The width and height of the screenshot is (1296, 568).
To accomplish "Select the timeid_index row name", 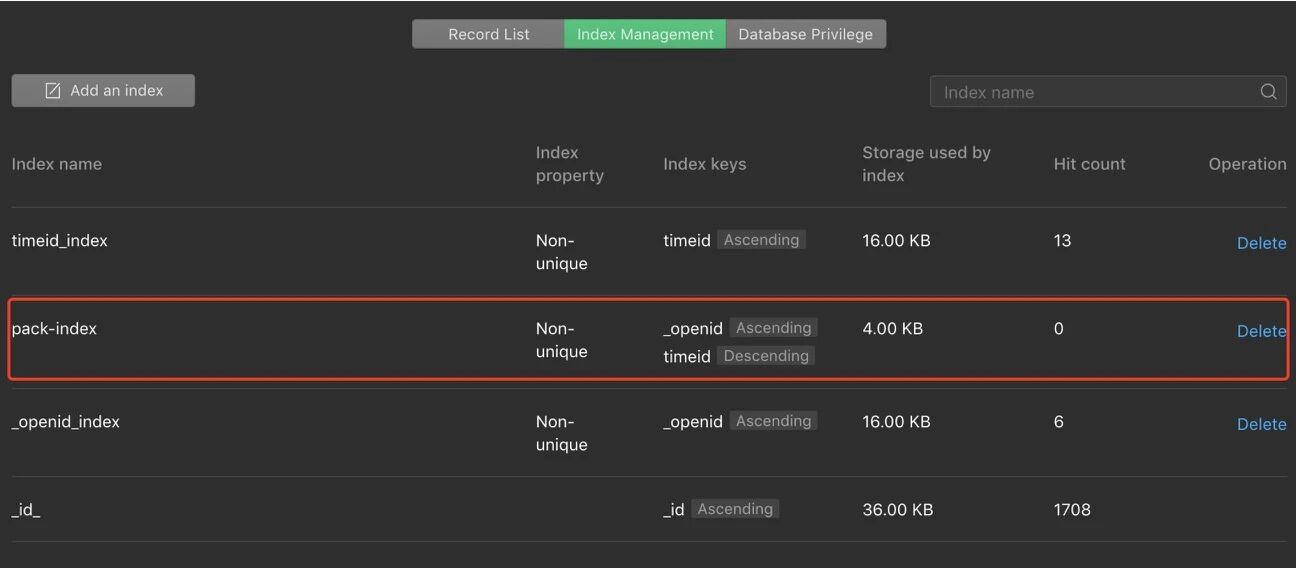I will point(60,241).
